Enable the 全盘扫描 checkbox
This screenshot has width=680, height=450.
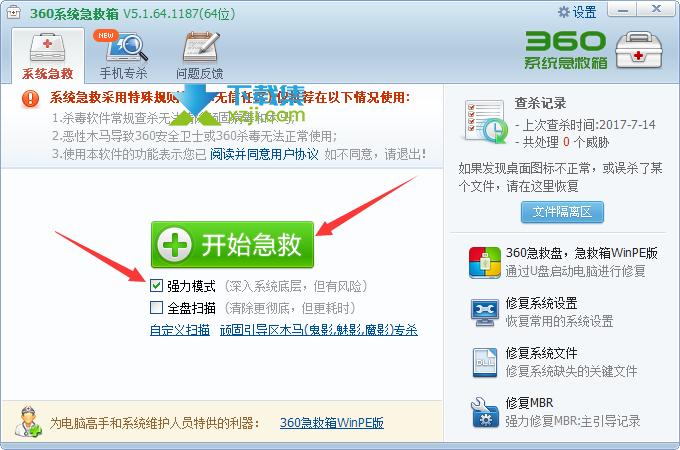156,308
